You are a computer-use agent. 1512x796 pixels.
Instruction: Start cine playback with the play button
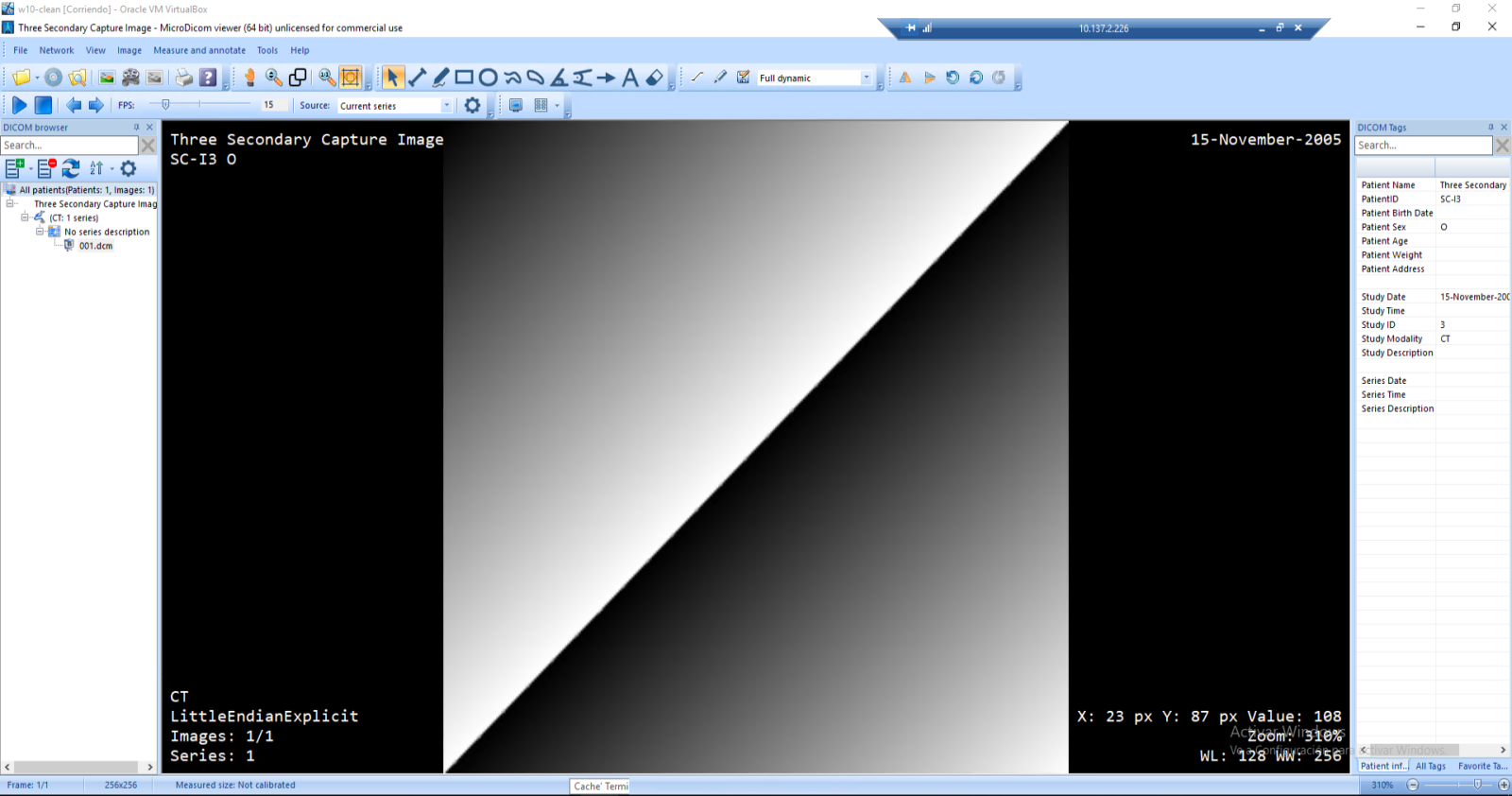[x=19, y=105]
